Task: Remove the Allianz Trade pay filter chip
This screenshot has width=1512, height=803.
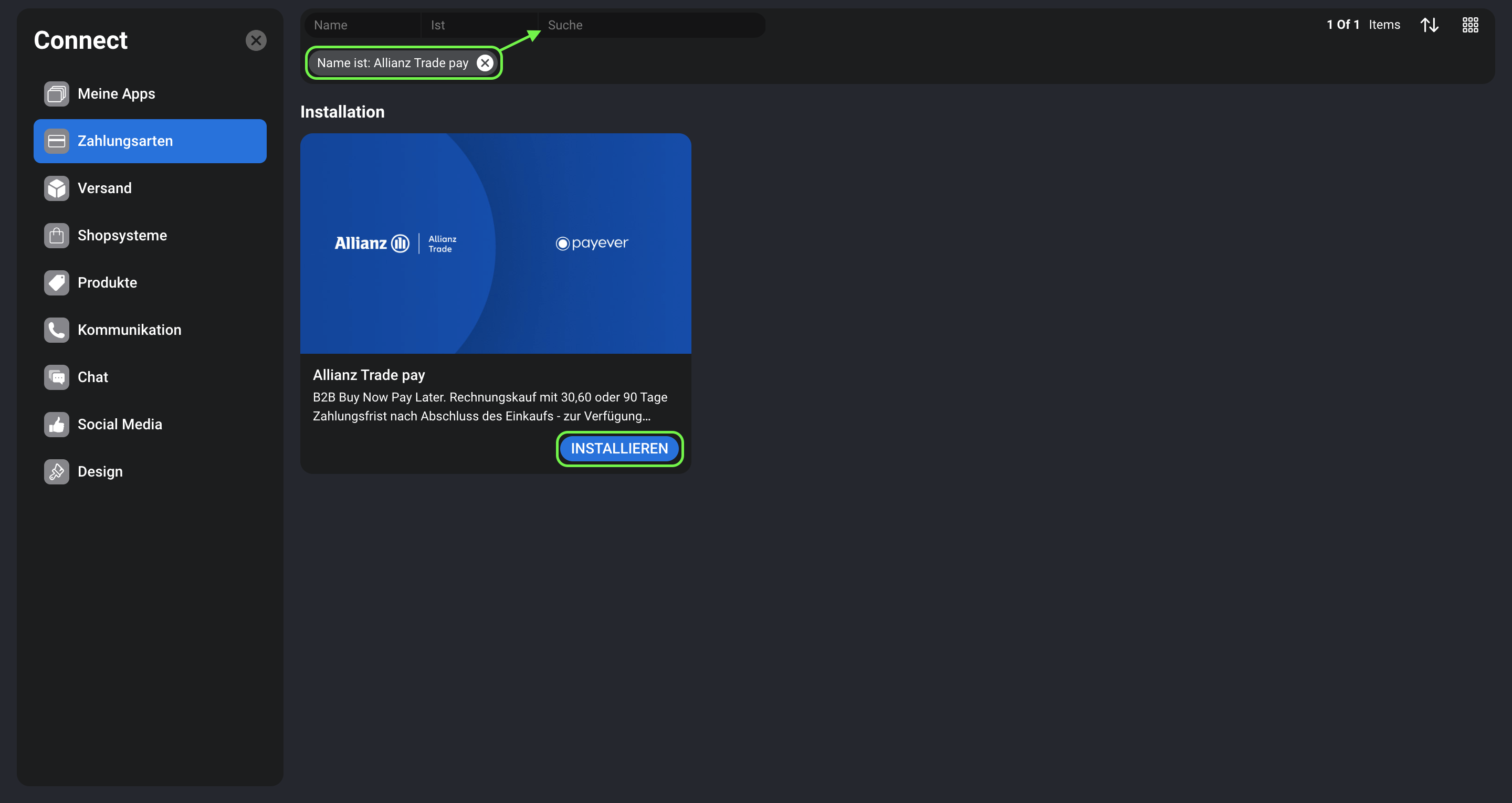Action: 485,63
